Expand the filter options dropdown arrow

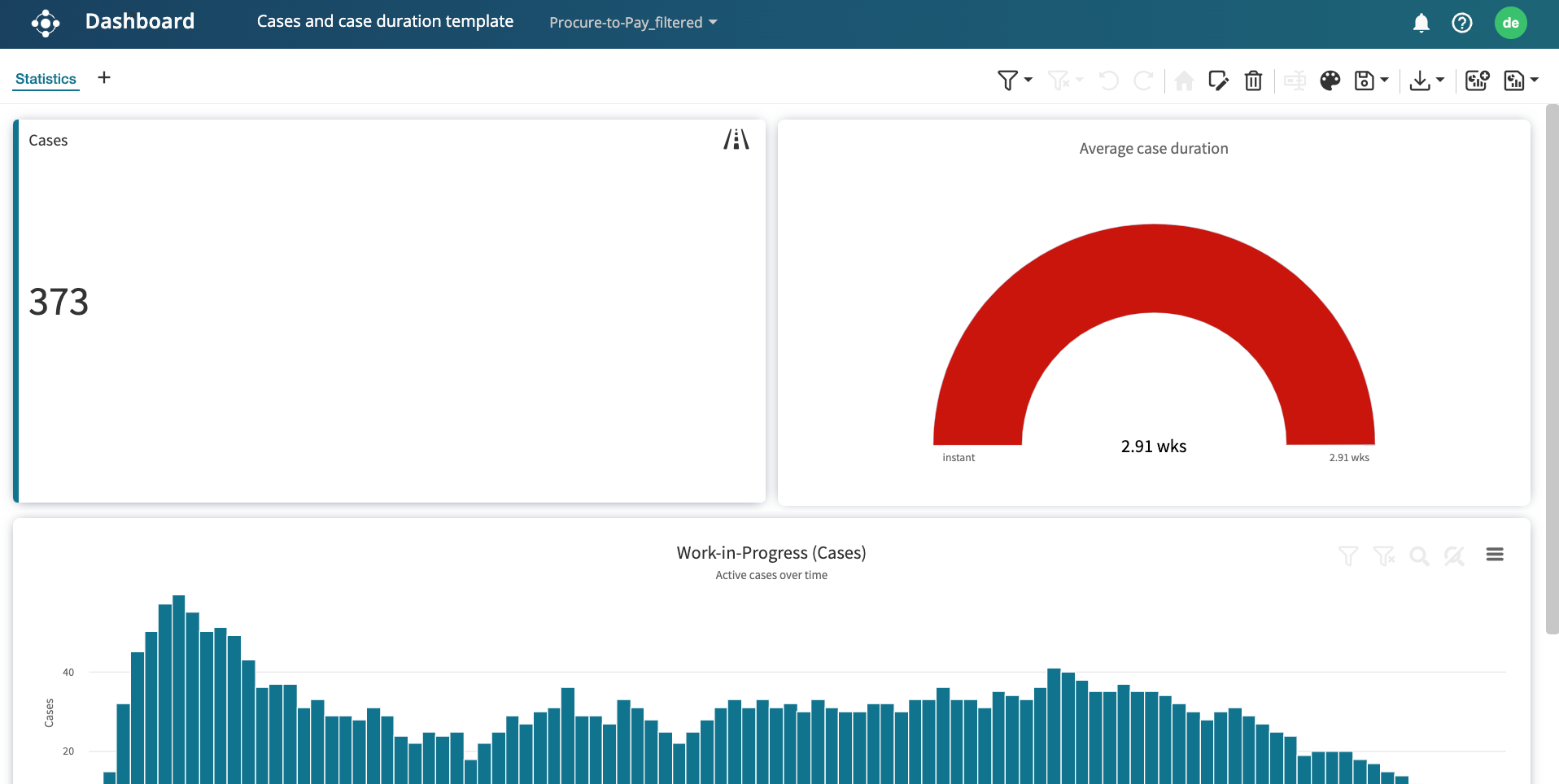click(1028, 80)
